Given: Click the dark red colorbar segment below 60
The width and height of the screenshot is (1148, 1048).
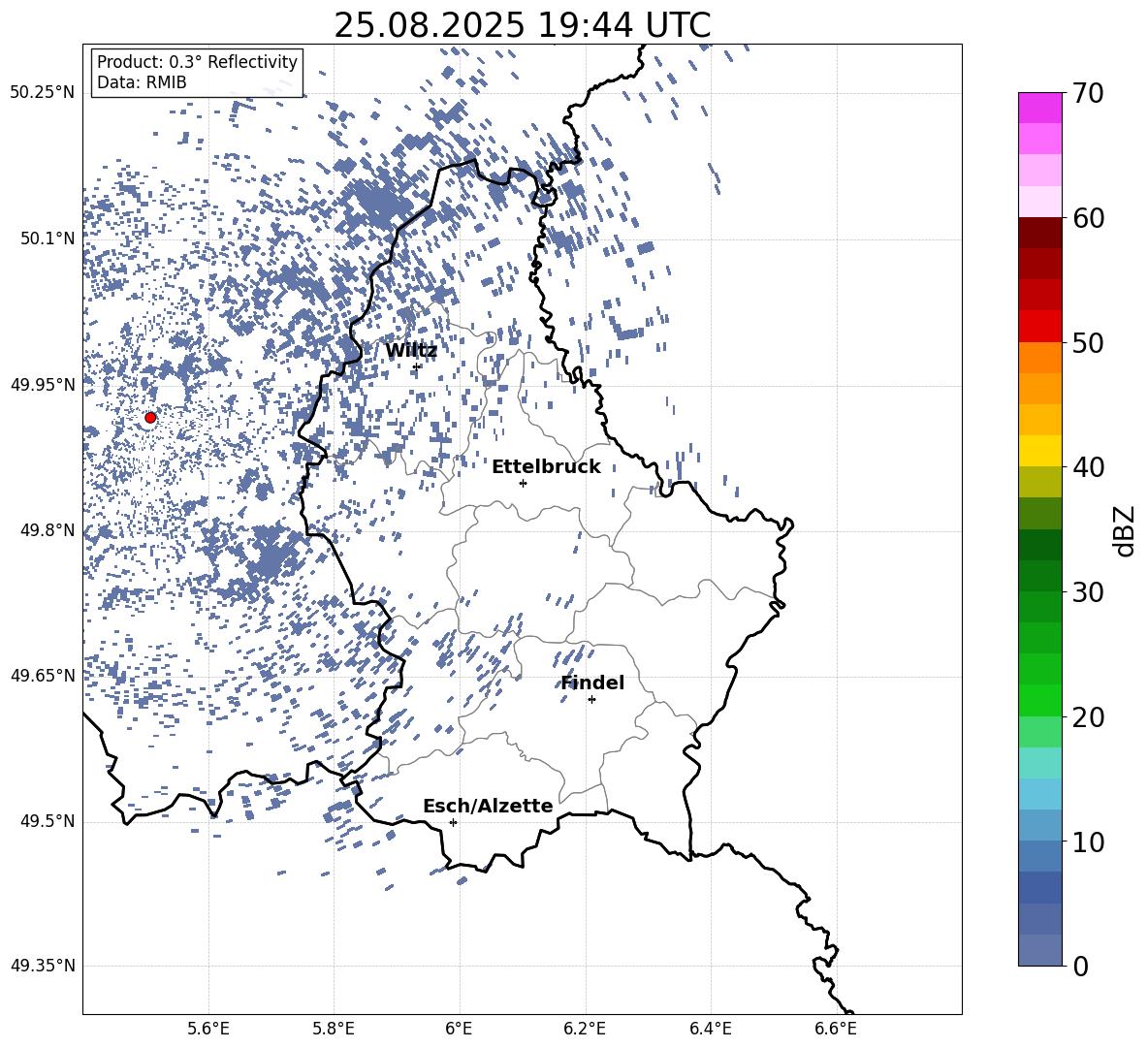Looking at the screenshot, I should pyautogui.click(x=1039, y=233).
